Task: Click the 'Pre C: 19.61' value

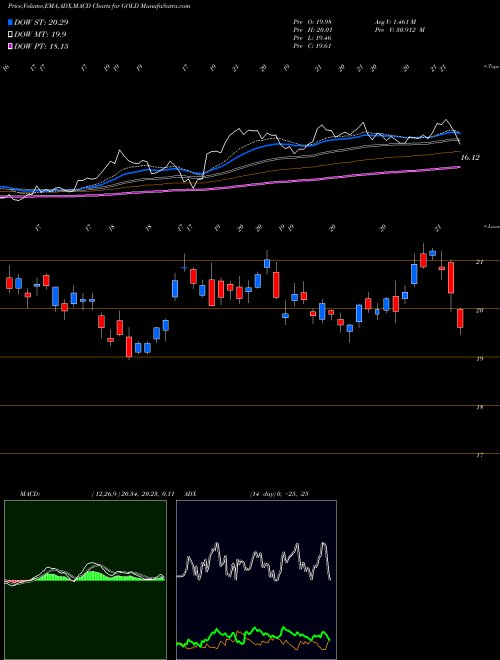Action: click(311, 46)
